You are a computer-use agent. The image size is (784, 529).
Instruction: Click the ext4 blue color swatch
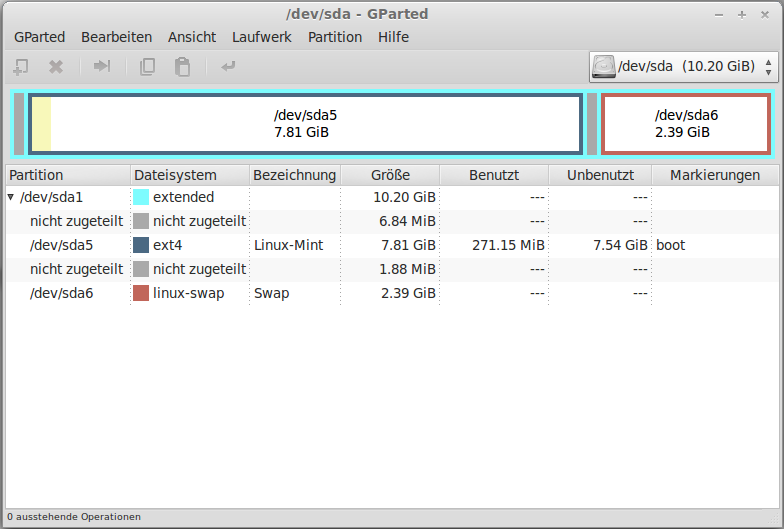pyautogui.click(x=141, y=245)
